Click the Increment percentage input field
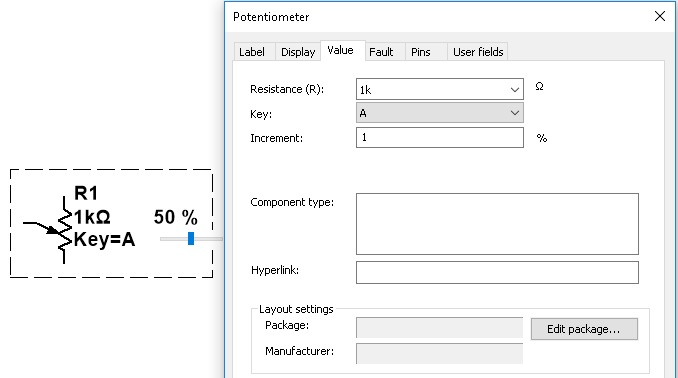678x378 pixels. [x=440, y=138]
